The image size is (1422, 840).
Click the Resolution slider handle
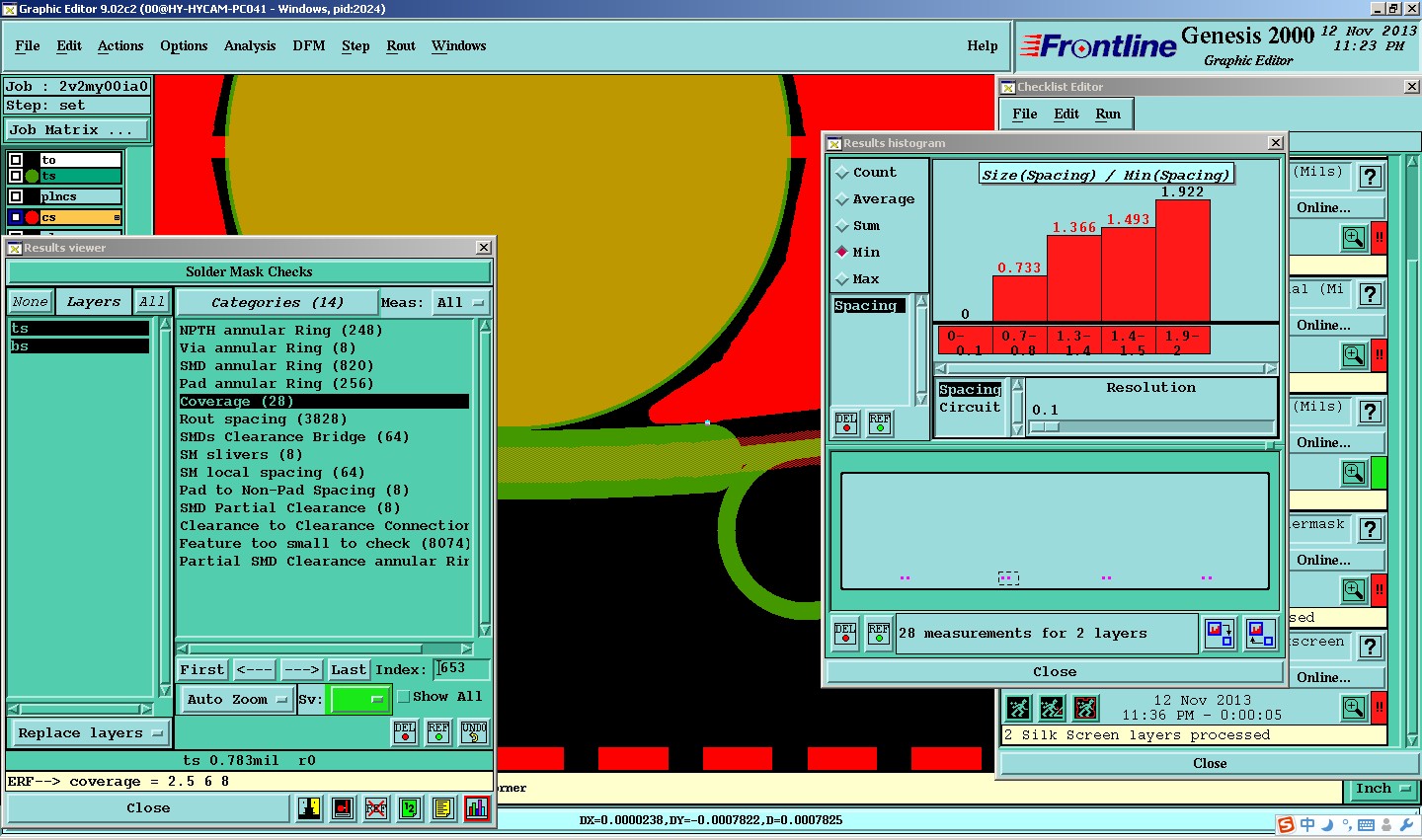1045,427
